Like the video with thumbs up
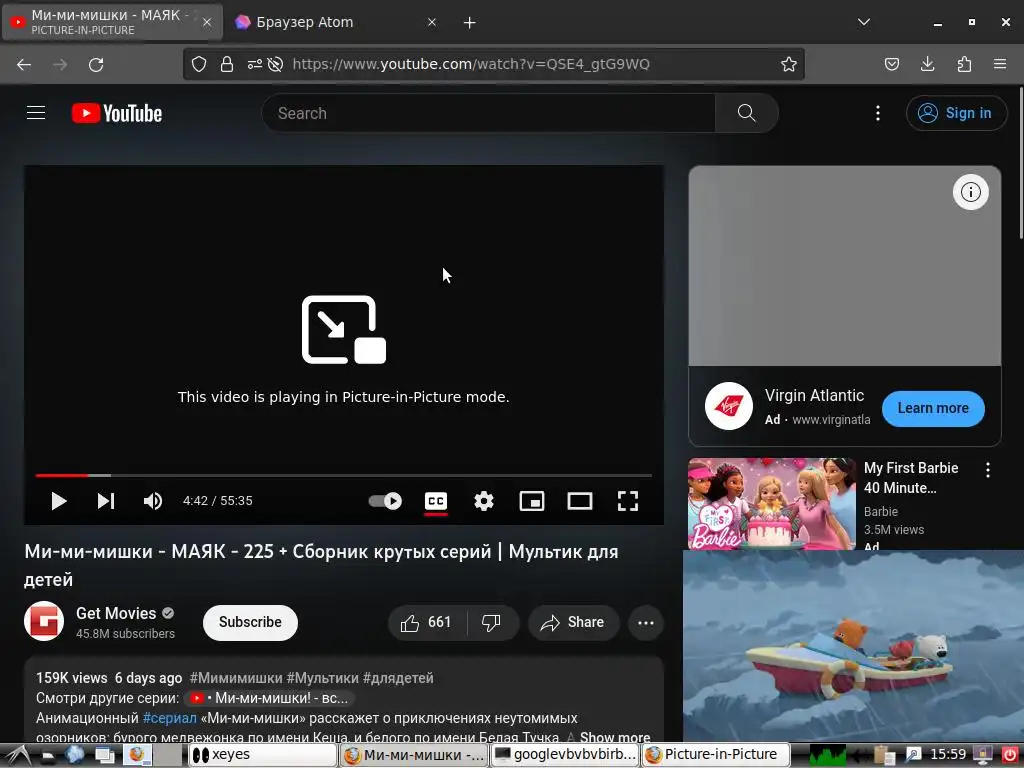The width and height of the screenshot is (1024, 768). [x=426, y=622]
